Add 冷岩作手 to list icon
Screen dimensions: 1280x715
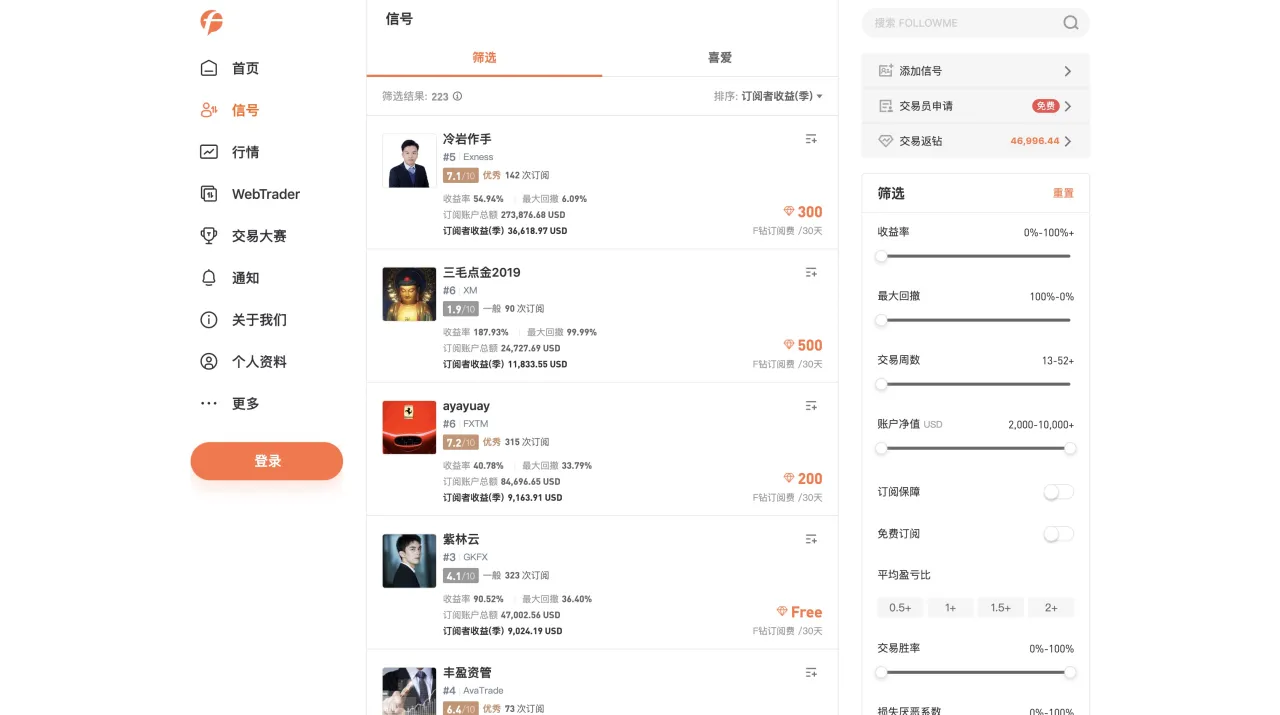point(811,139)
